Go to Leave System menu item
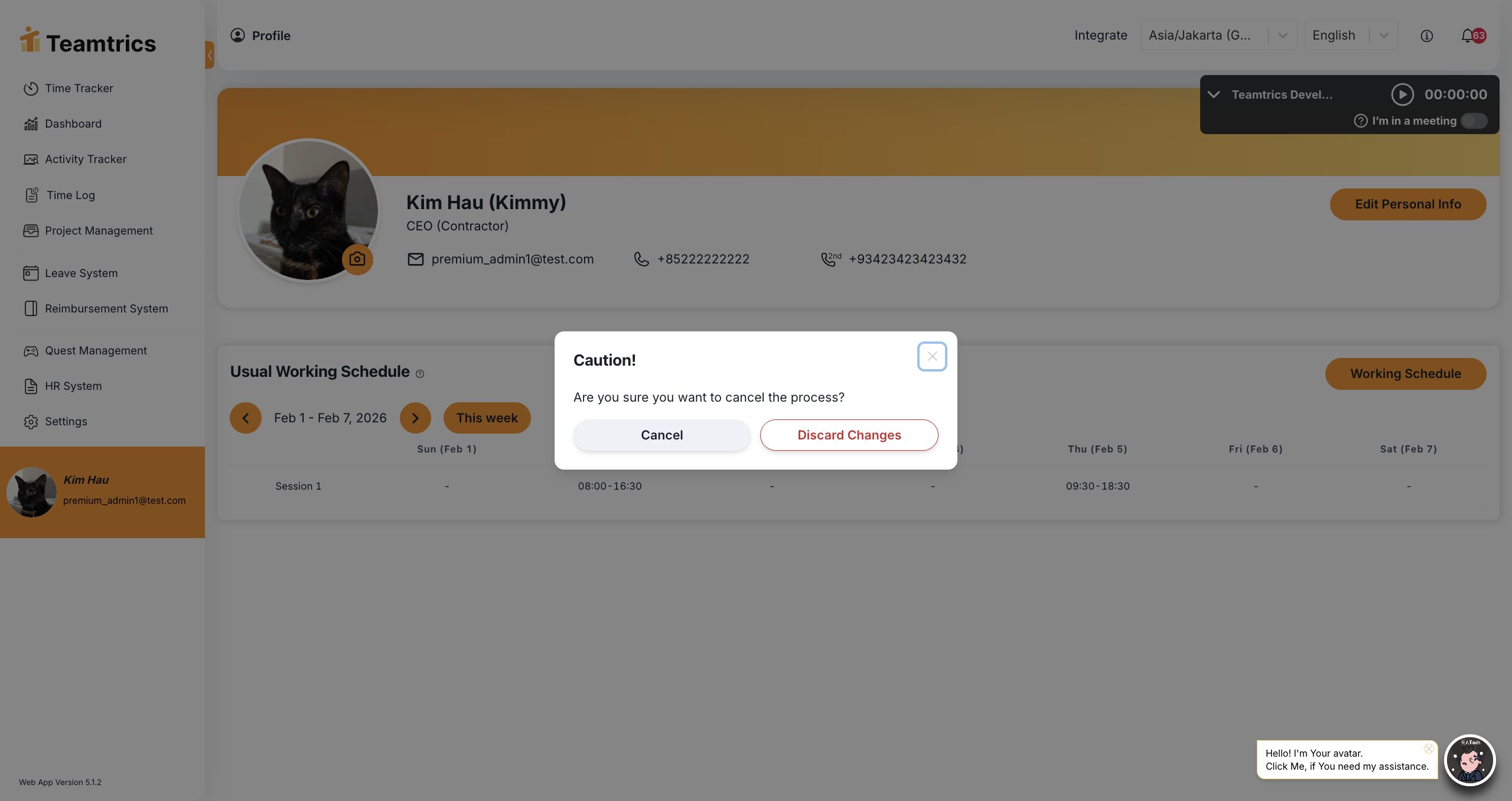1512x801 pixels. pyautogui.click(x=81, y=273)
